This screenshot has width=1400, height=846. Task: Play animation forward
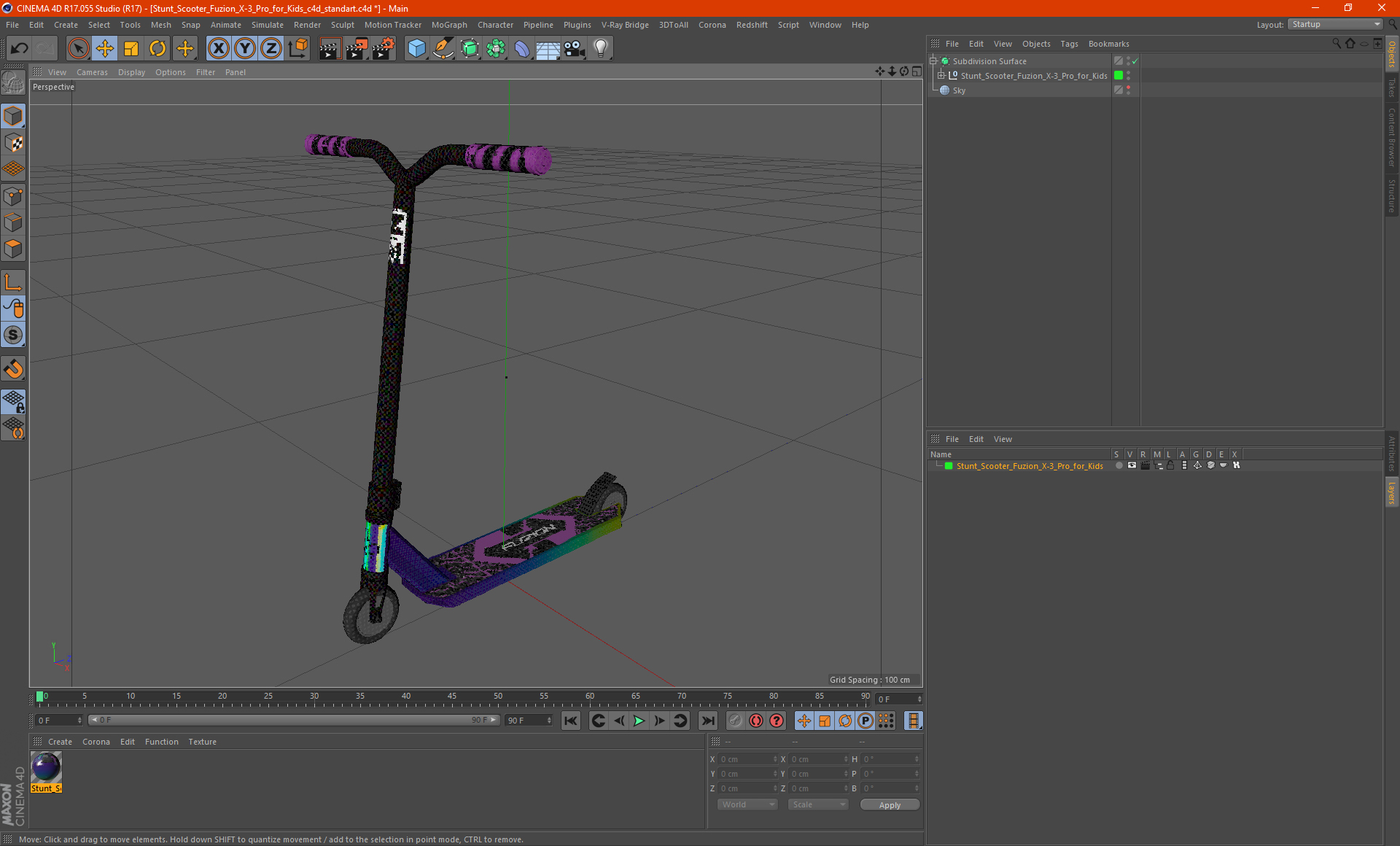pyautogui.click(x=639, y=721)
